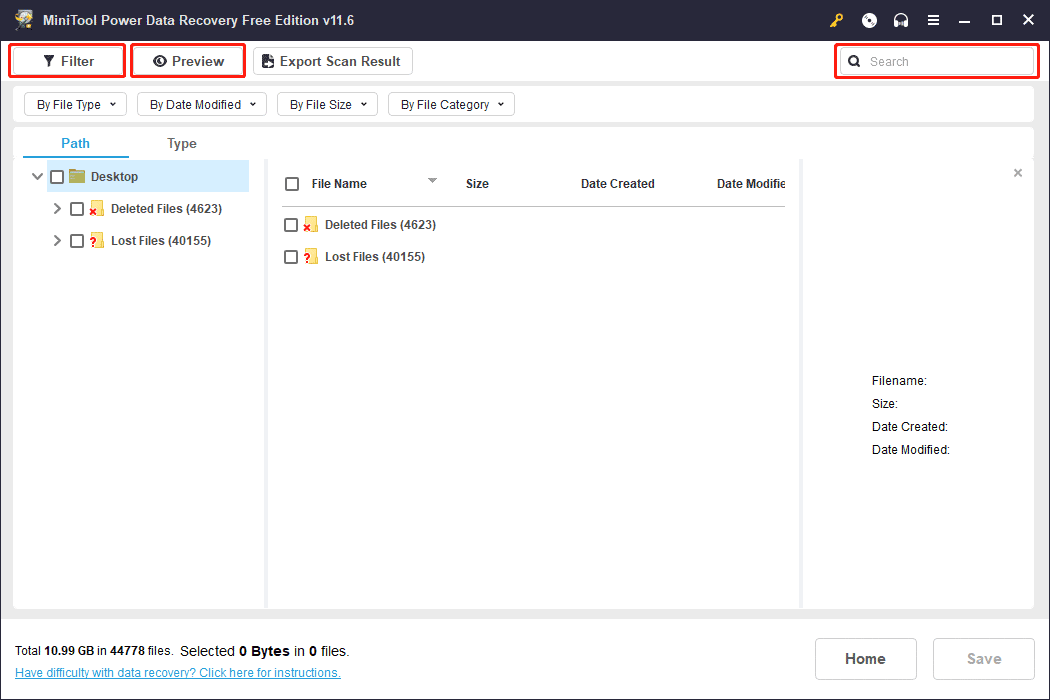The image size is (1050, 700).
Task: Open the hamburger menu icon
Action: pos(933,20)
